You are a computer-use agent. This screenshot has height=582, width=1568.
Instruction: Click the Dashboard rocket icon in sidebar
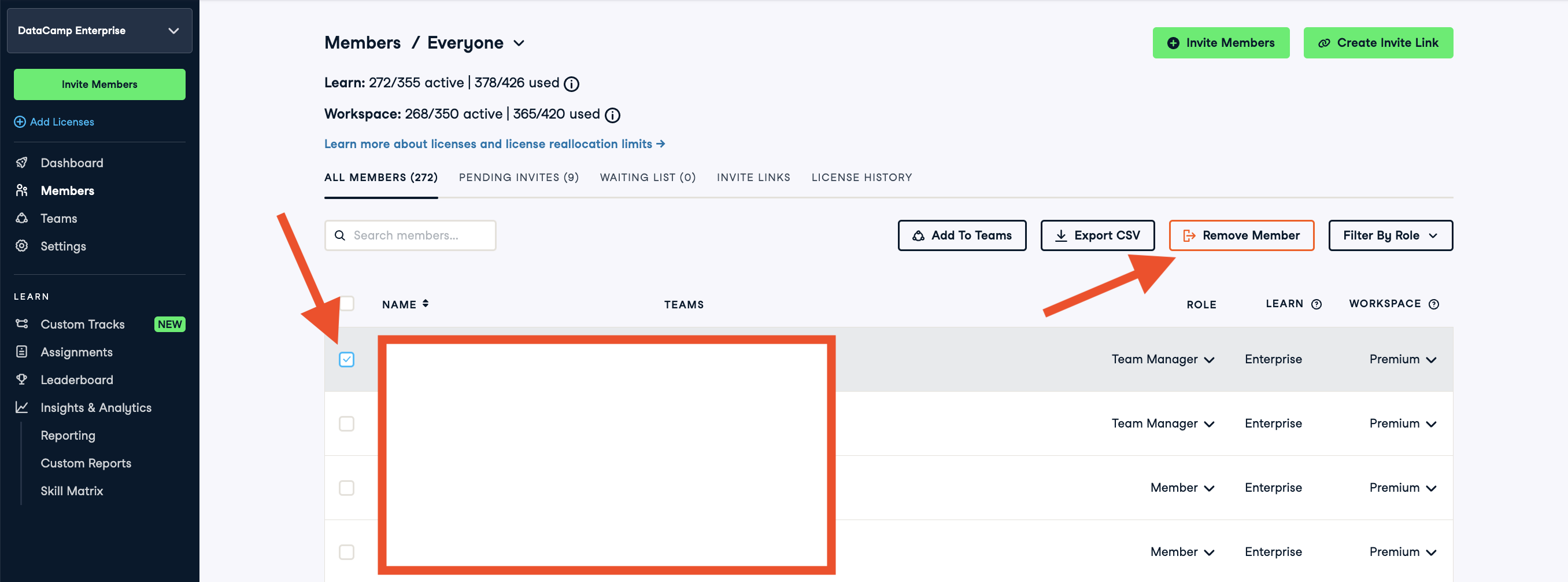coord(22,163)
